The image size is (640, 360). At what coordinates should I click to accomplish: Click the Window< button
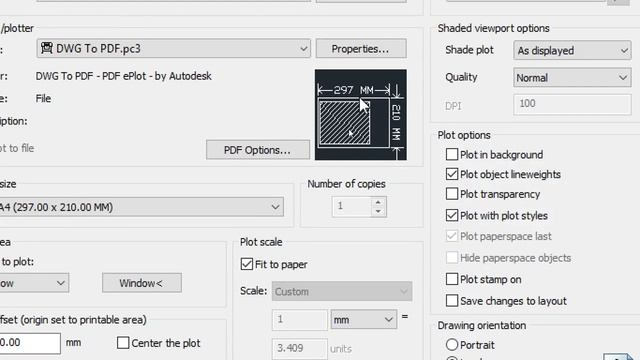coord(142,283)
